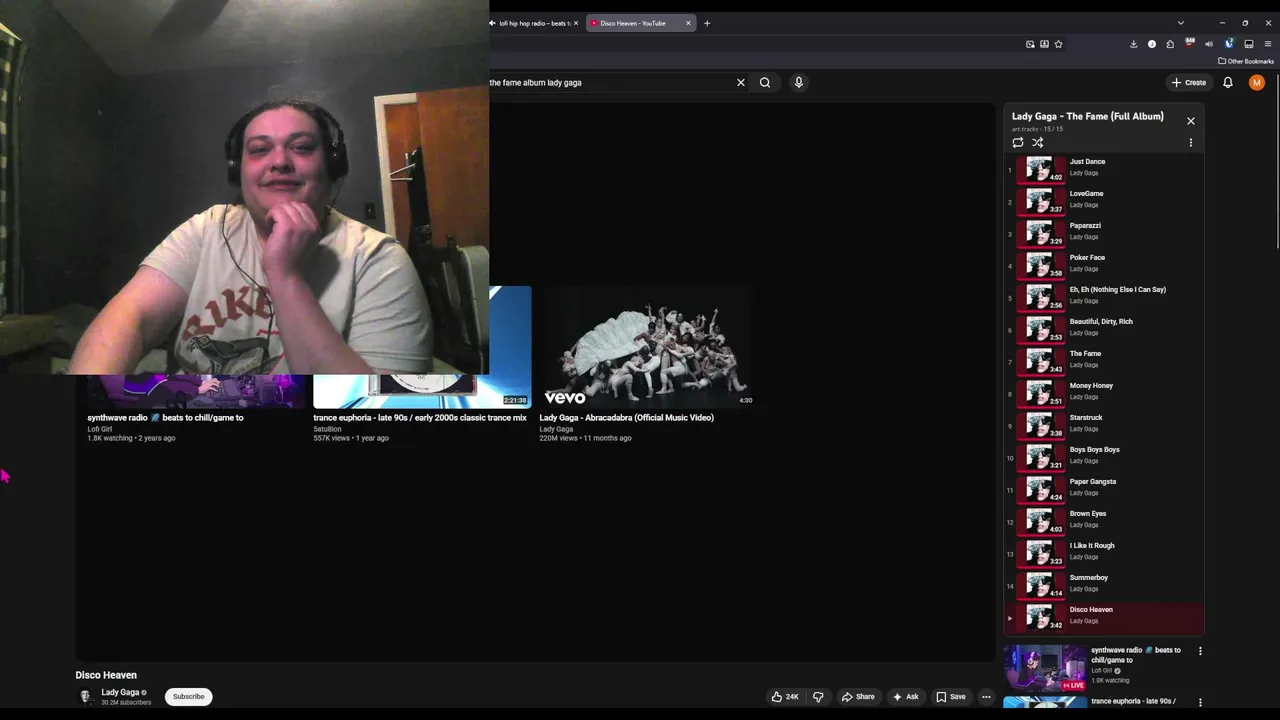Clear the YouTube search box text
The height and width of the screenshot is (720, 1280).
741,83
